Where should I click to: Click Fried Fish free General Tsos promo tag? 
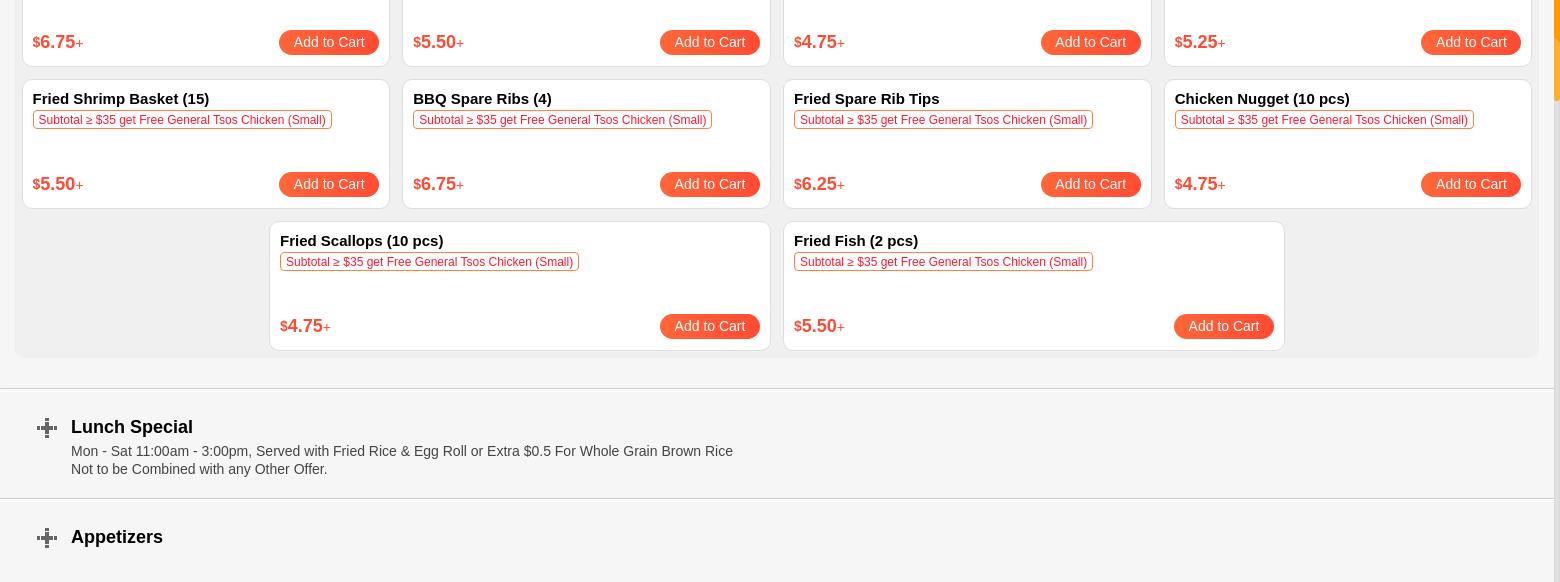coord(943,262)
